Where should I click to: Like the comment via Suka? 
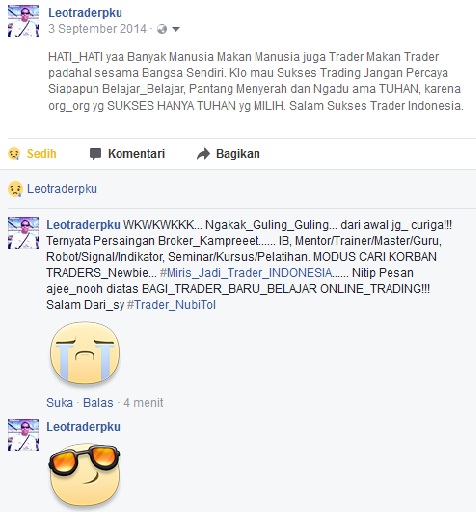pos(59,403)
